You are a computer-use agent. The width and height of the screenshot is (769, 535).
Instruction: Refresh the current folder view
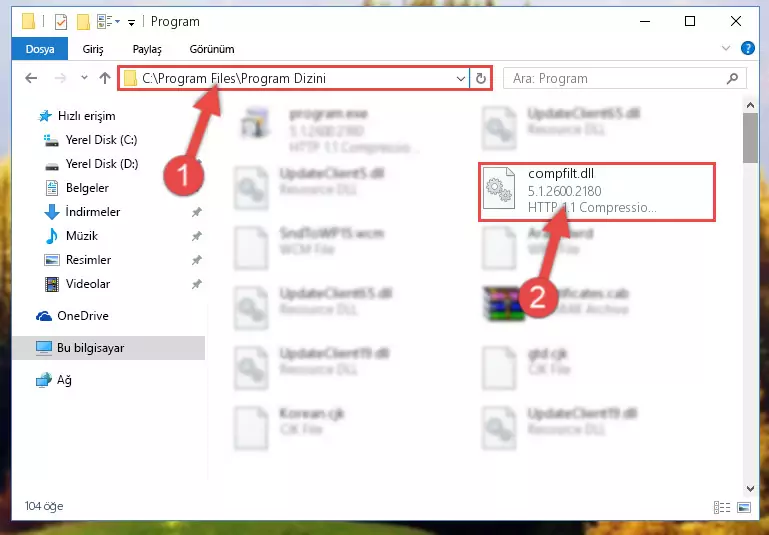tap(481, 78)
